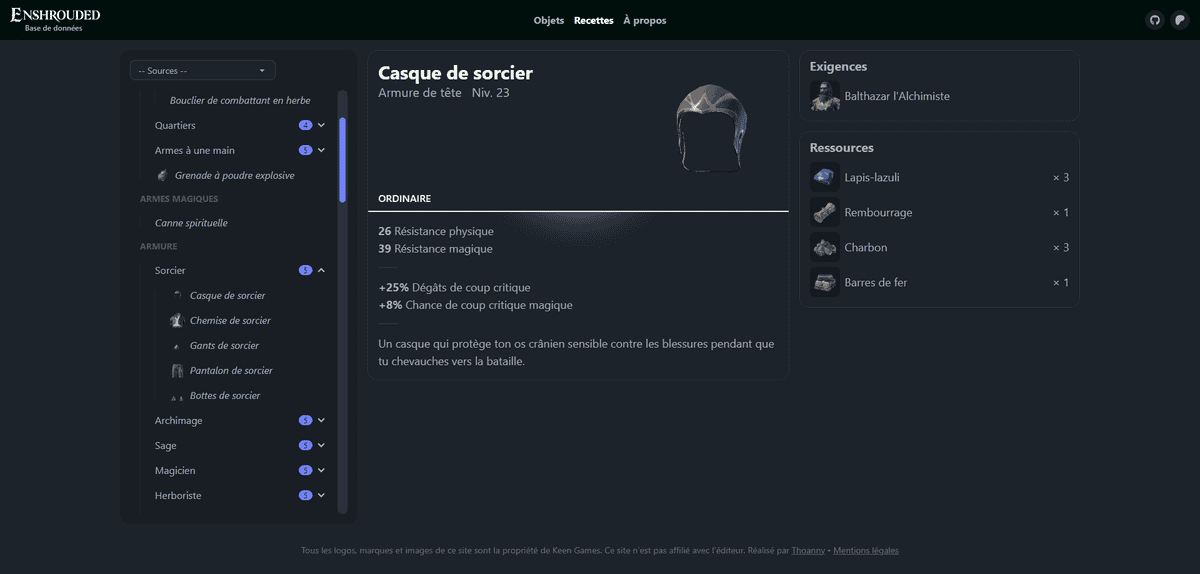The image size is (1200, 574).
Task: Click the Charbon resource icon
Action: pos(824,247)
